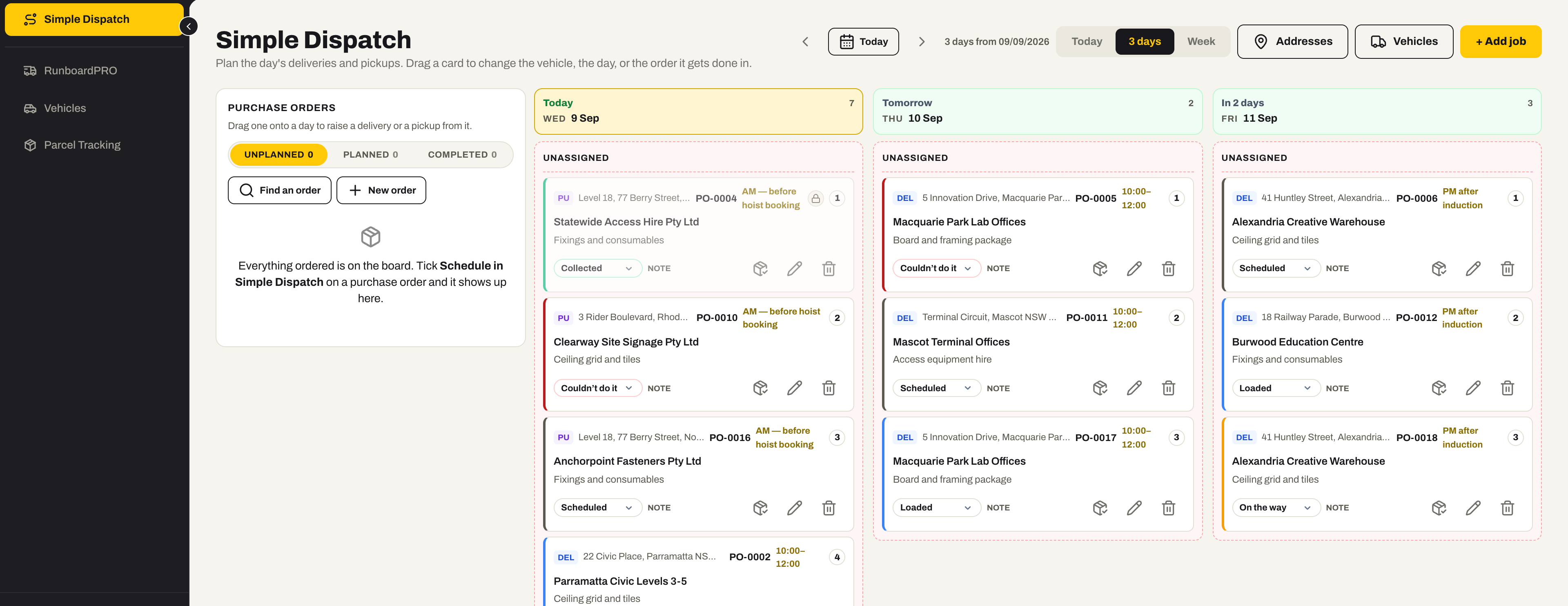
Task: Open PO-0018 status dropdown showing On the way
Action: pos(1276,508)
